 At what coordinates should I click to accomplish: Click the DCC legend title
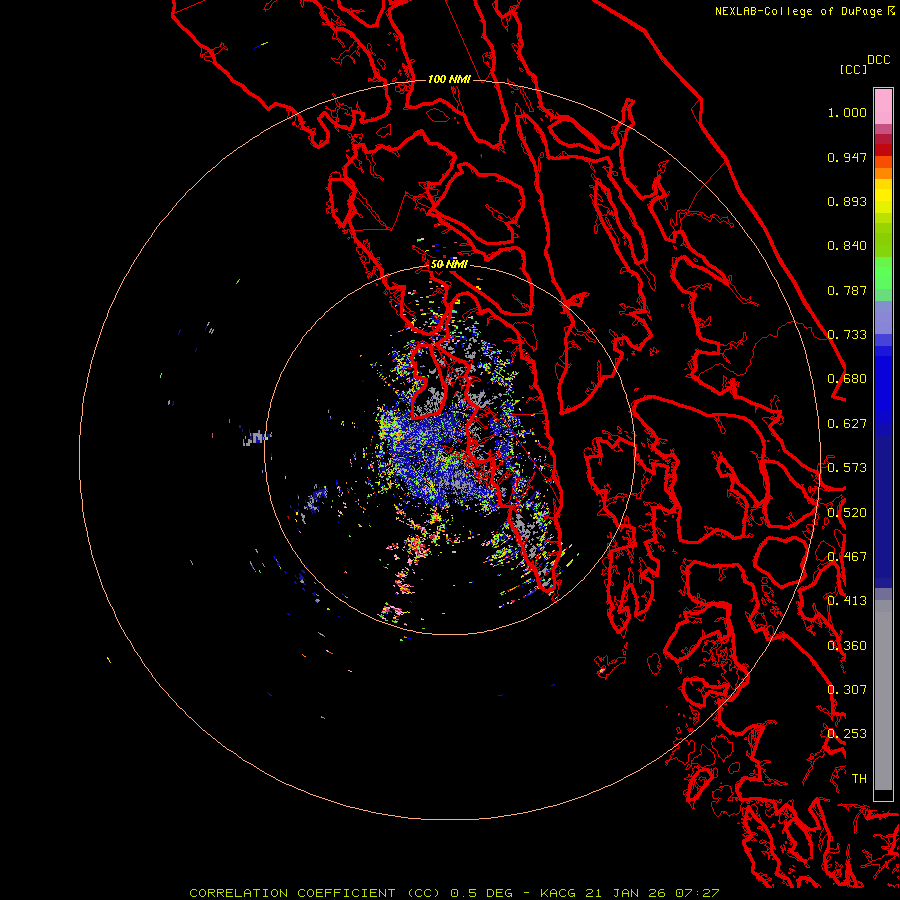tap(878, 60)
